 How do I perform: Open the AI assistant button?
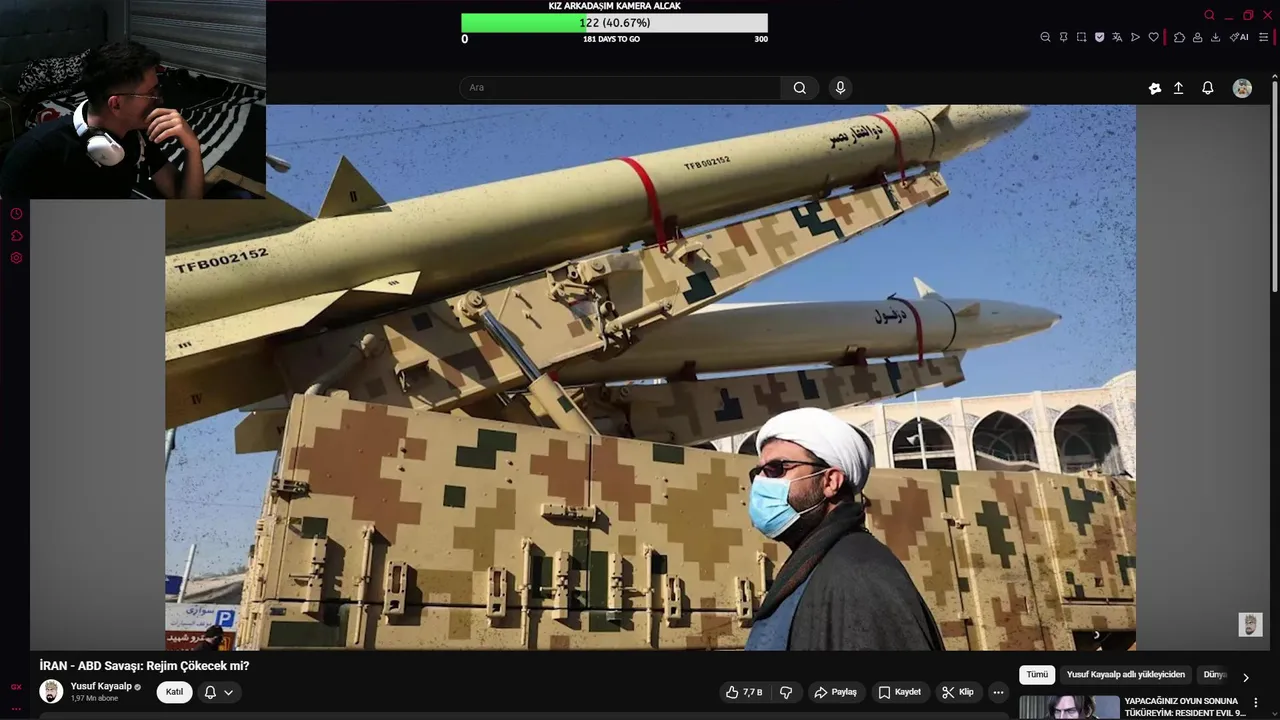click(x=1239, y=37)
